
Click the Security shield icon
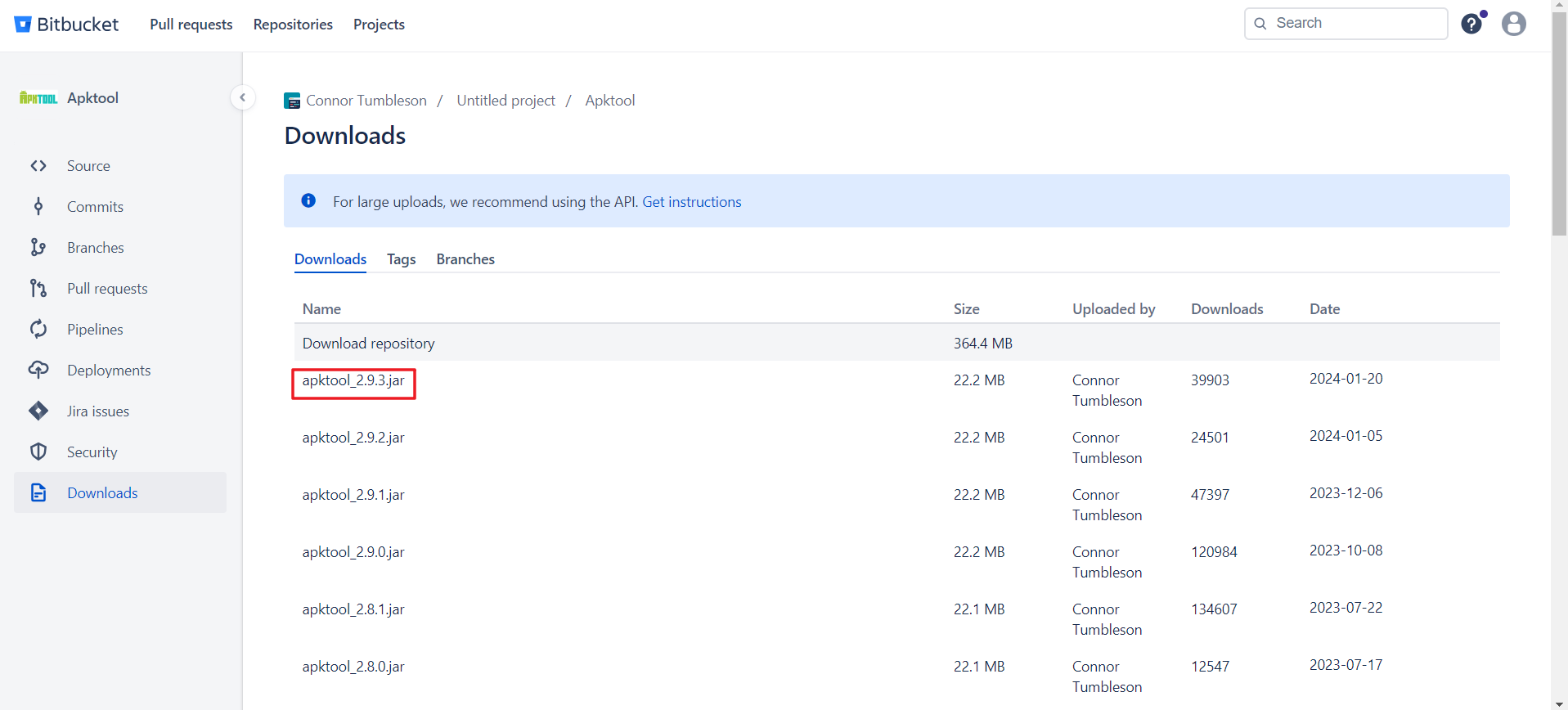[38, 452]
